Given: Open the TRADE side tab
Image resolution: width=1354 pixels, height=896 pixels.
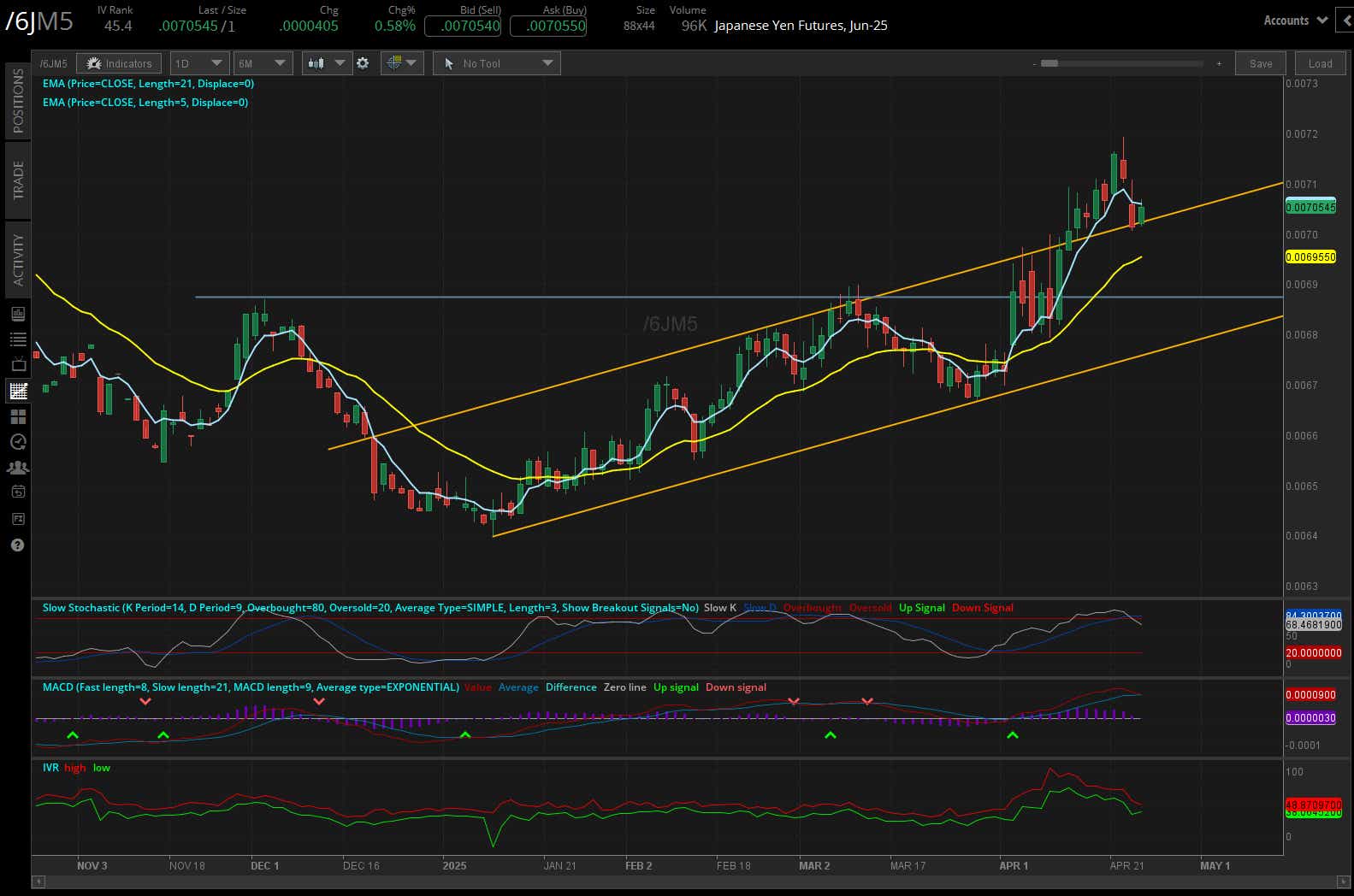Looking at the screenshot, I should coord(18,180).
